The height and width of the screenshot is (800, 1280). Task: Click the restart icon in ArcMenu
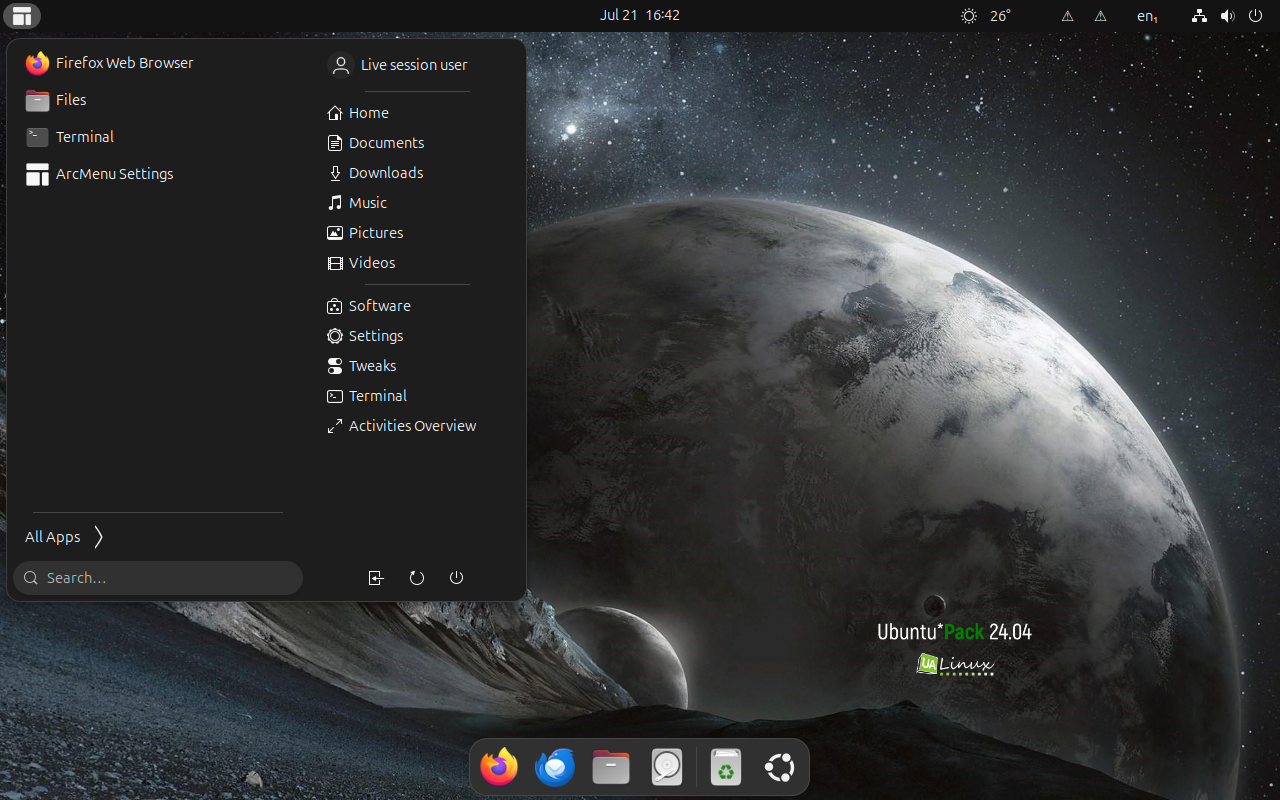point(417,578)
